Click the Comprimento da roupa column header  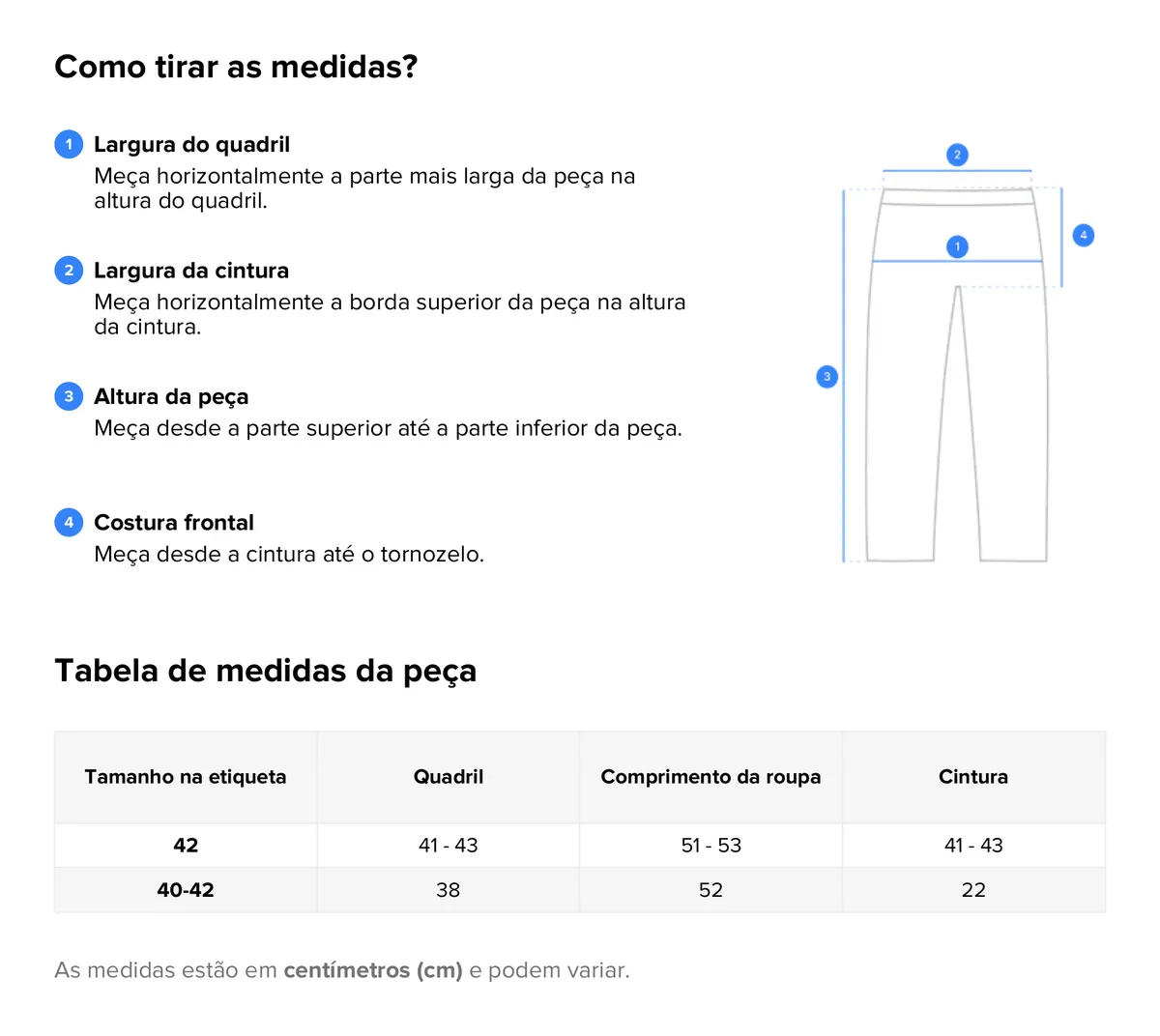pyautogui.click(x=710, y=777)
